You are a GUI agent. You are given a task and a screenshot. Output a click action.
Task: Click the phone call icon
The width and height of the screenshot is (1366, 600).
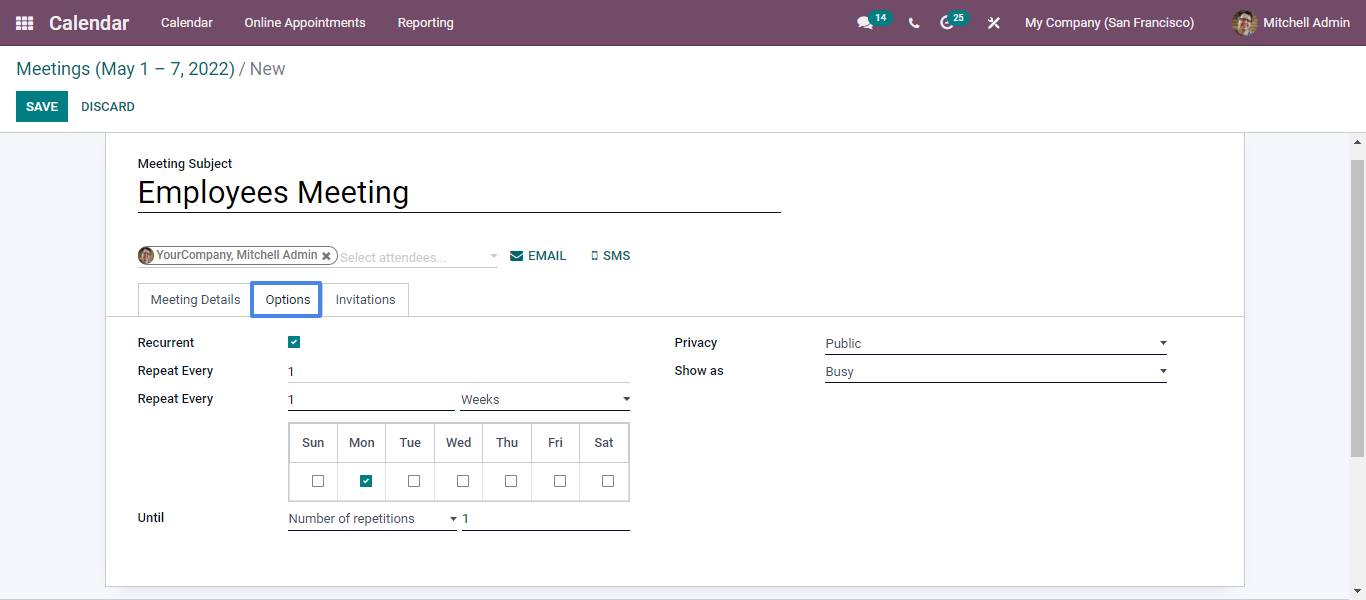913,23
